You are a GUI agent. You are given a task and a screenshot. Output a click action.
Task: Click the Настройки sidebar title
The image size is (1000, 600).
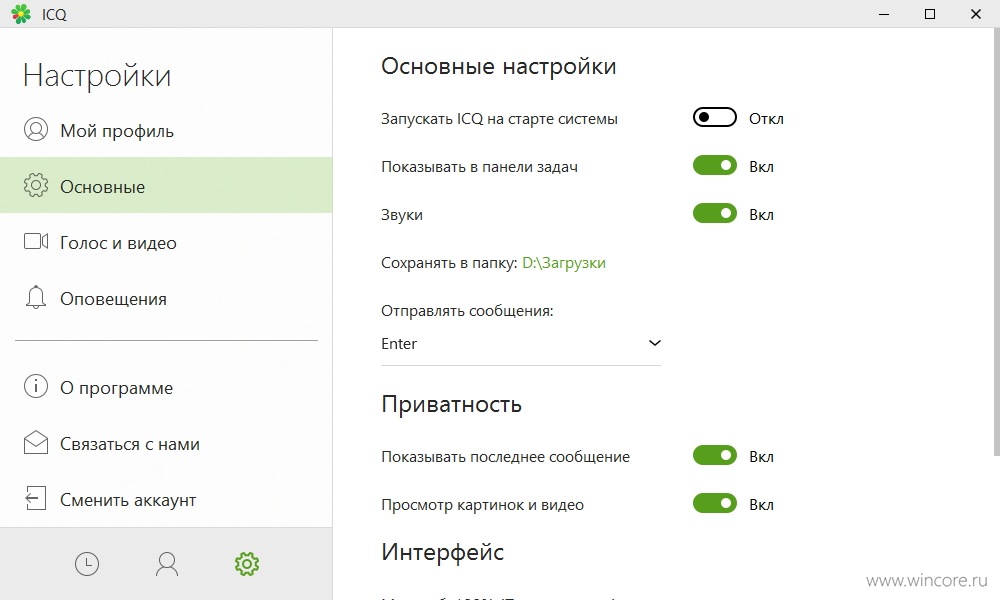tap(97, 75)
